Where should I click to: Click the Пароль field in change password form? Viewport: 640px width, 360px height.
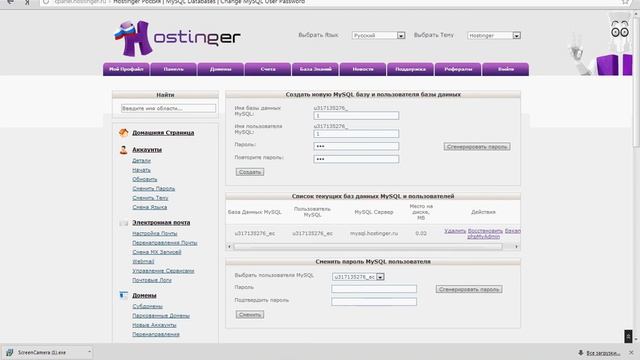tap(374, 289)
